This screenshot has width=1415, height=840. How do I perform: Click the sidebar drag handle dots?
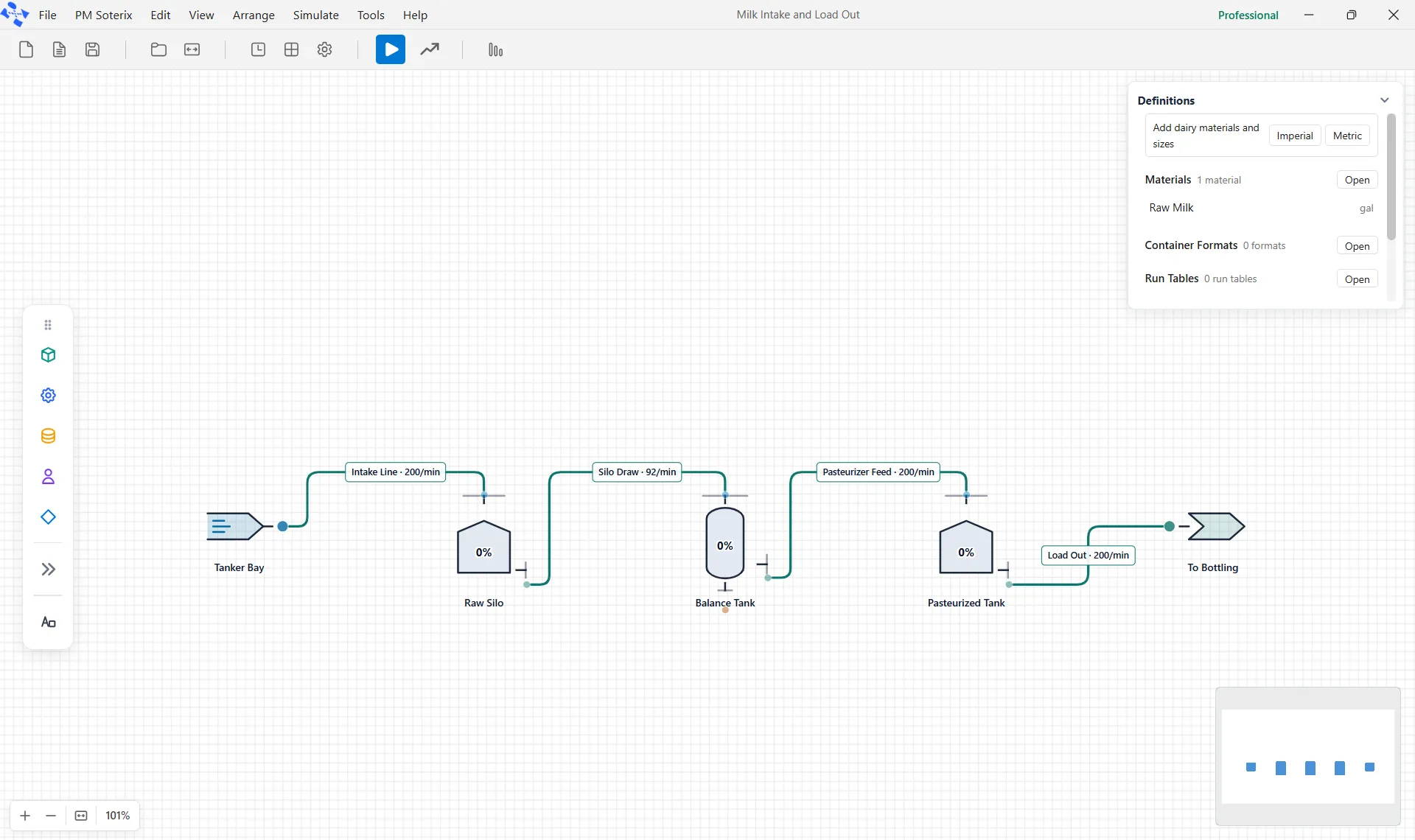[x=48, y=325]
